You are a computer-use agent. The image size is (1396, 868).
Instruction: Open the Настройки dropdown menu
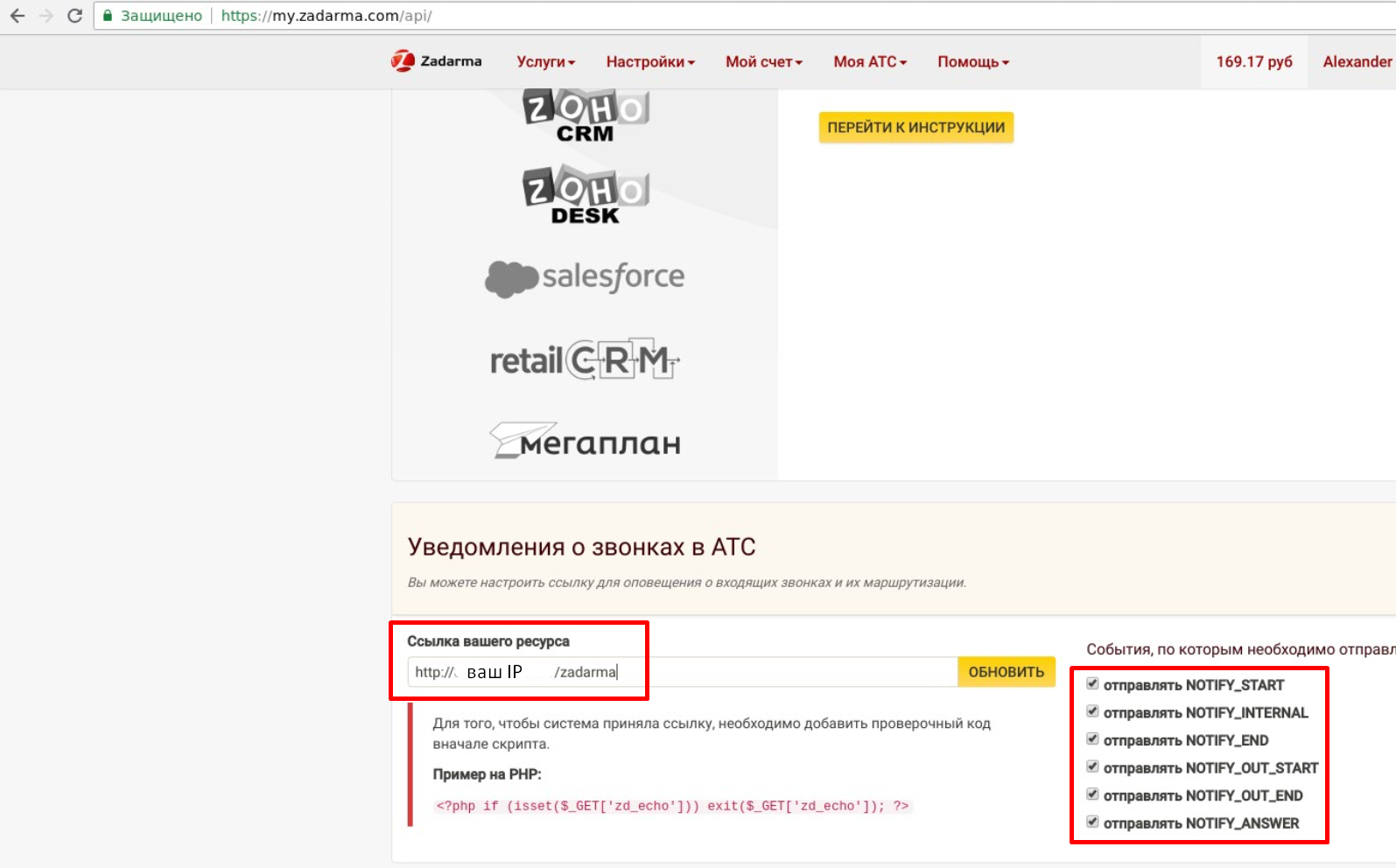point(650,61)
